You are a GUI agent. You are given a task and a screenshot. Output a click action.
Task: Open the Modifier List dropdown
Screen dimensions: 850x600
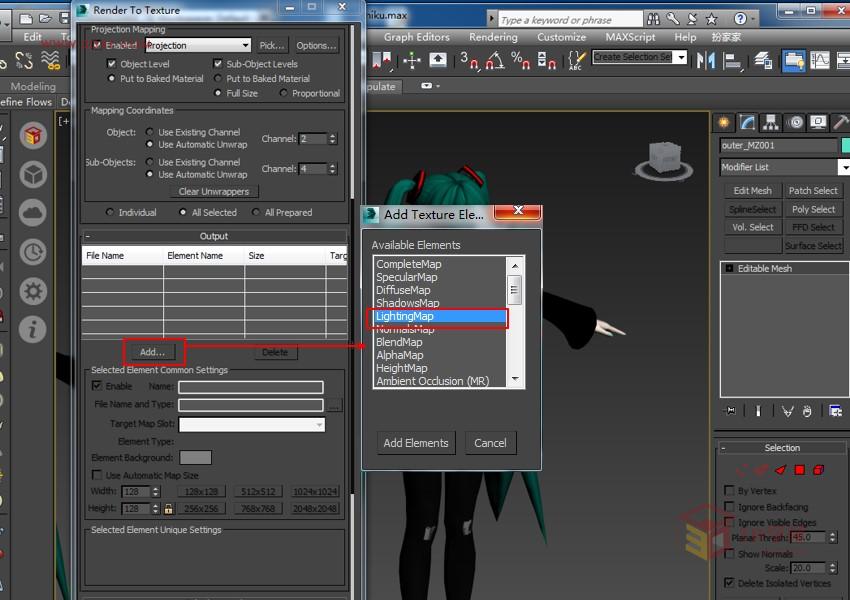(x=843, y=167)
